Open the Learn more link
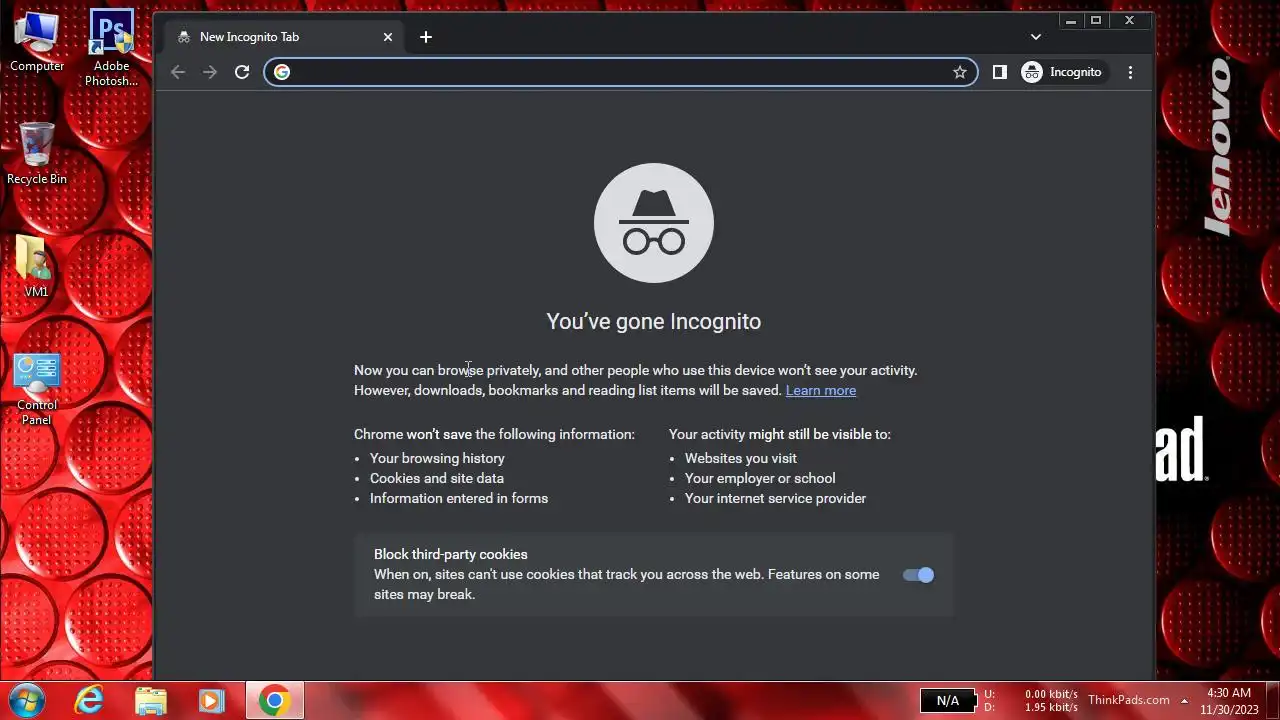The width and height of the screenshot is (1280, 720). (821, 390)
